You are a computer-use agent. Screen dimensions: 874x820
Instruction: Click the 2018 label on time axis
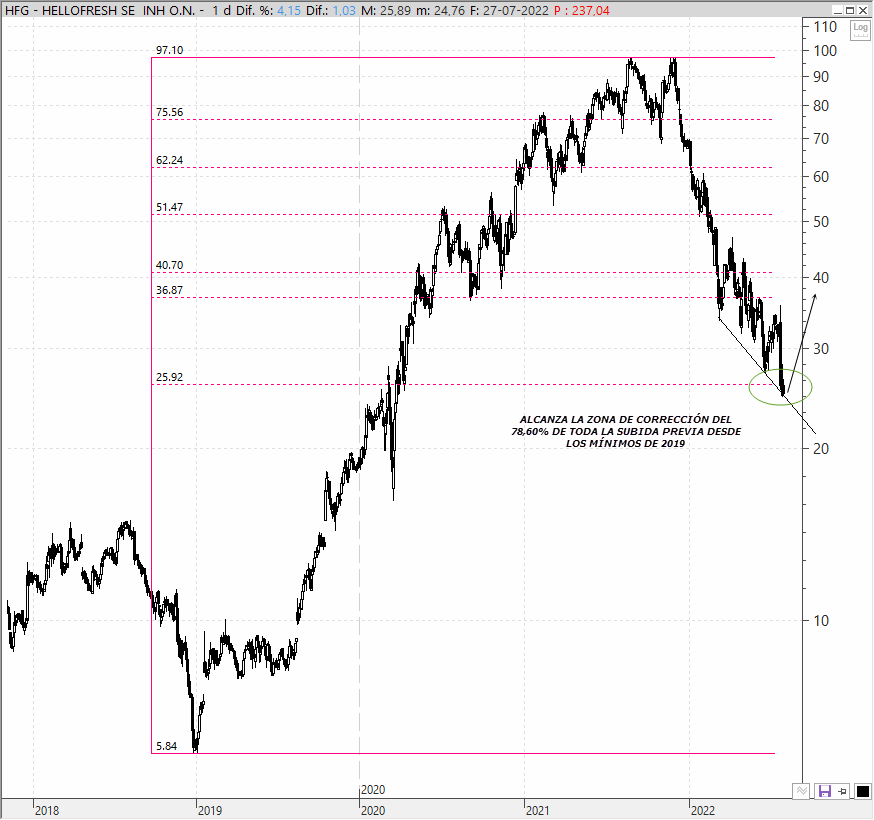pos(47,810)
